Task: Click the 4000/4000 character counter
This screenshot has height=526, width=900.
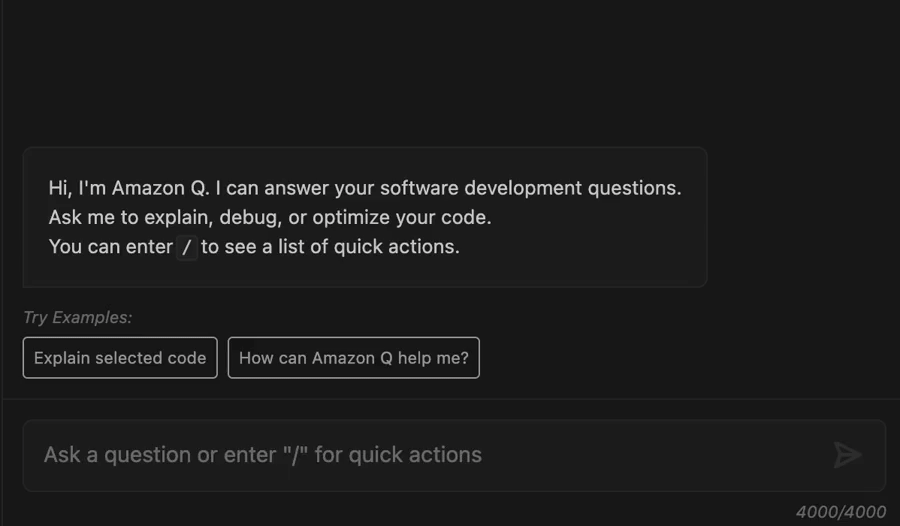Action: (840, 512)
